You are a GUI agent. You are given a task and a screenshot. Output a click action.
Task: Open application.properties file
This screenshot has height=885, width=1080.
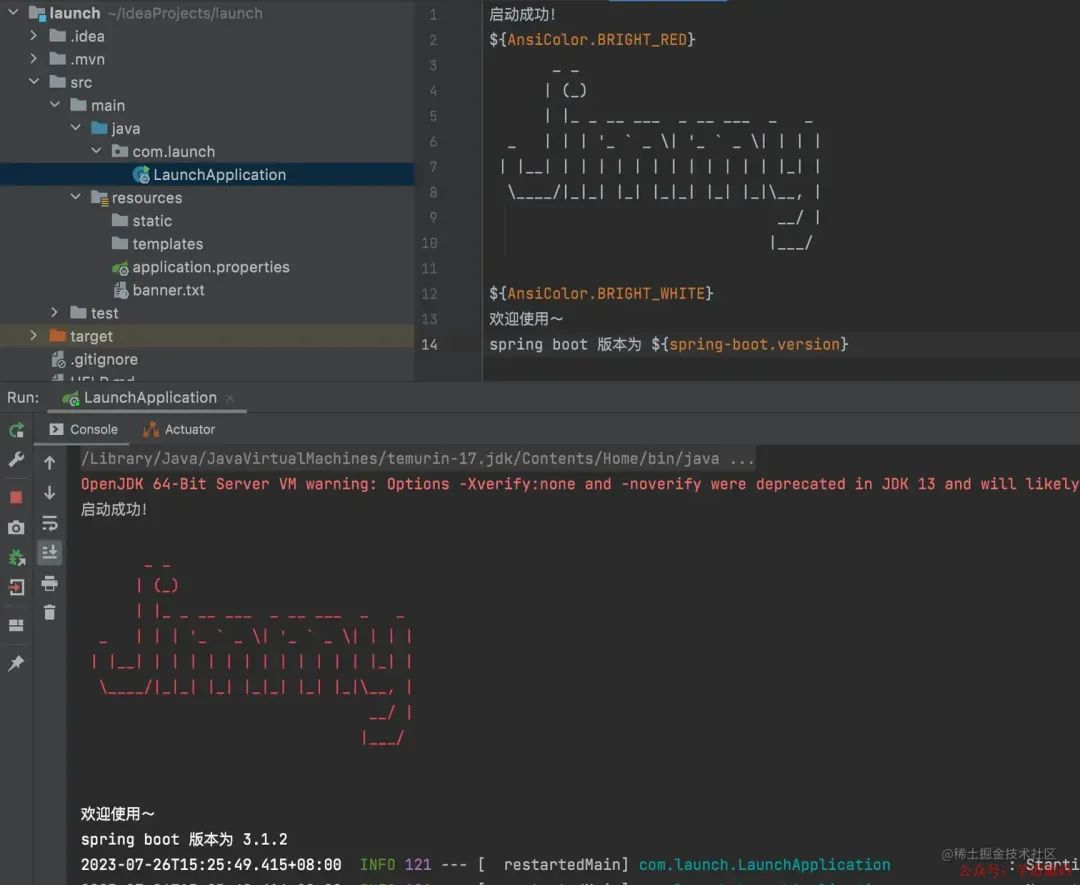click(200, 267)
